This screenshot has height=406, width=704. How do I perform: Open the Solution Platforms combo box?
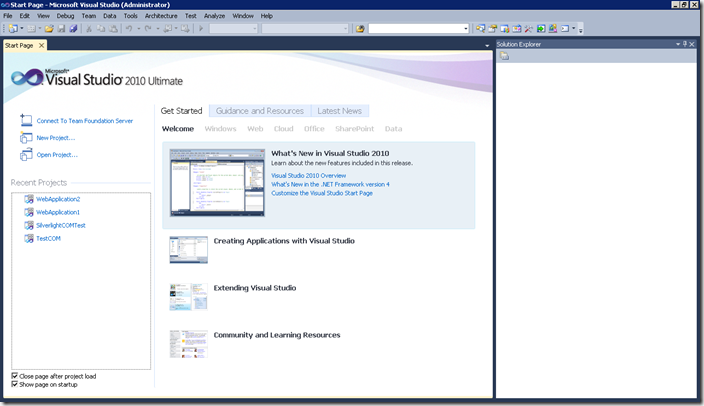(305, 29)
